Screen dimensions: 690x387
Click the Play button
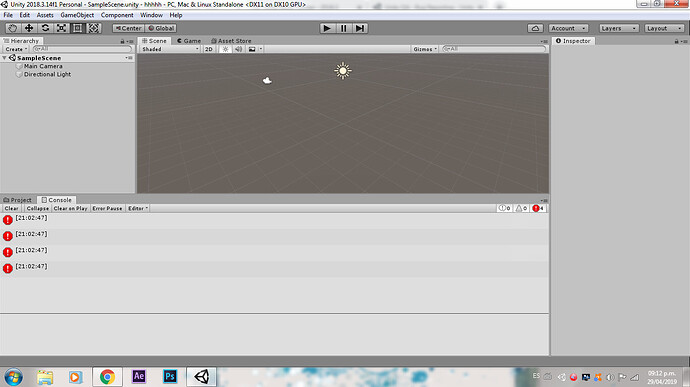pyautogui.click(x=327, y=28)
